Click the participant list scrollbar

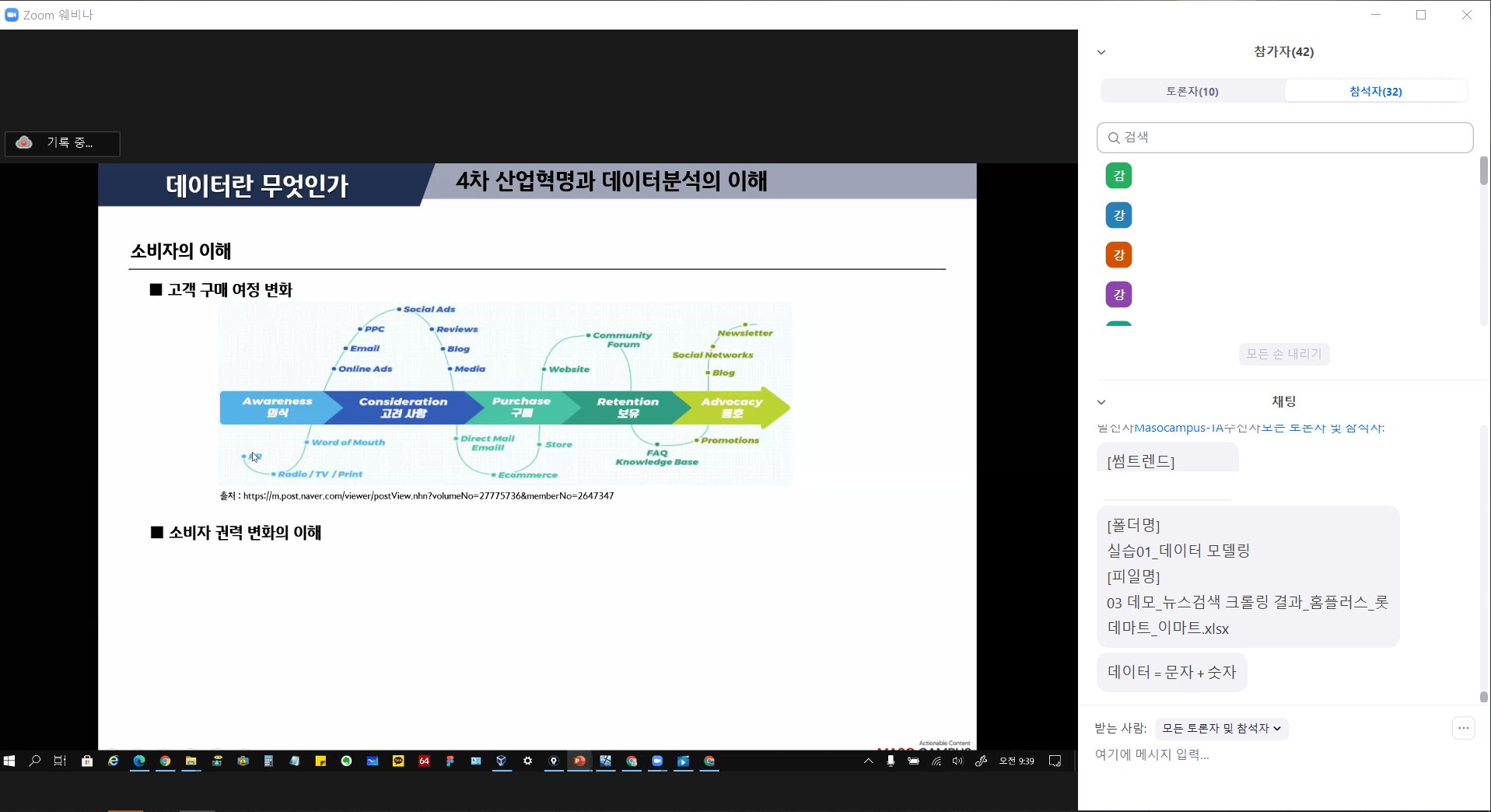pos(1483,171)
